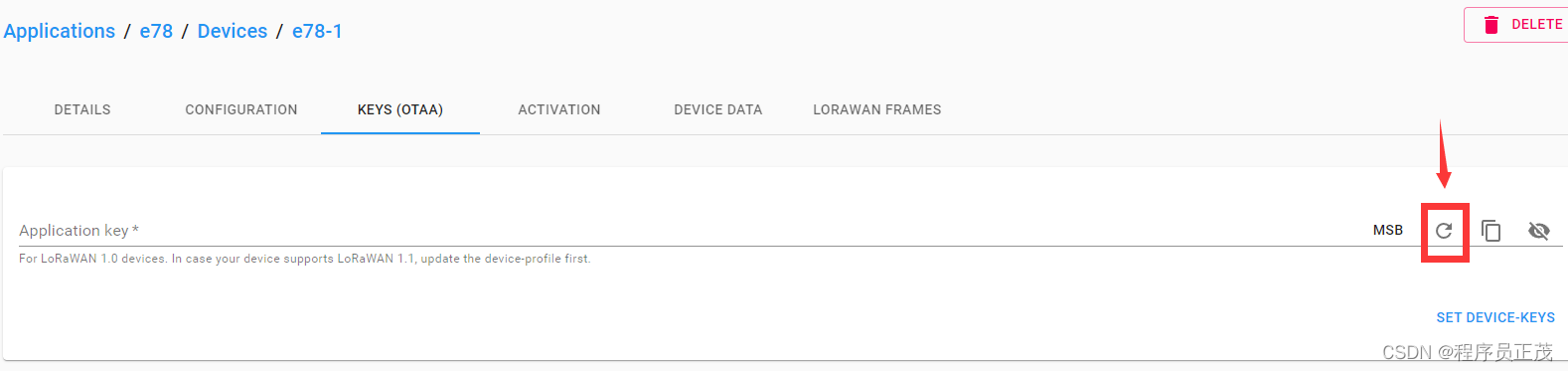1568x371 pixels.
Task: Toggle application key visibility eye icon
Action: 1539,231
